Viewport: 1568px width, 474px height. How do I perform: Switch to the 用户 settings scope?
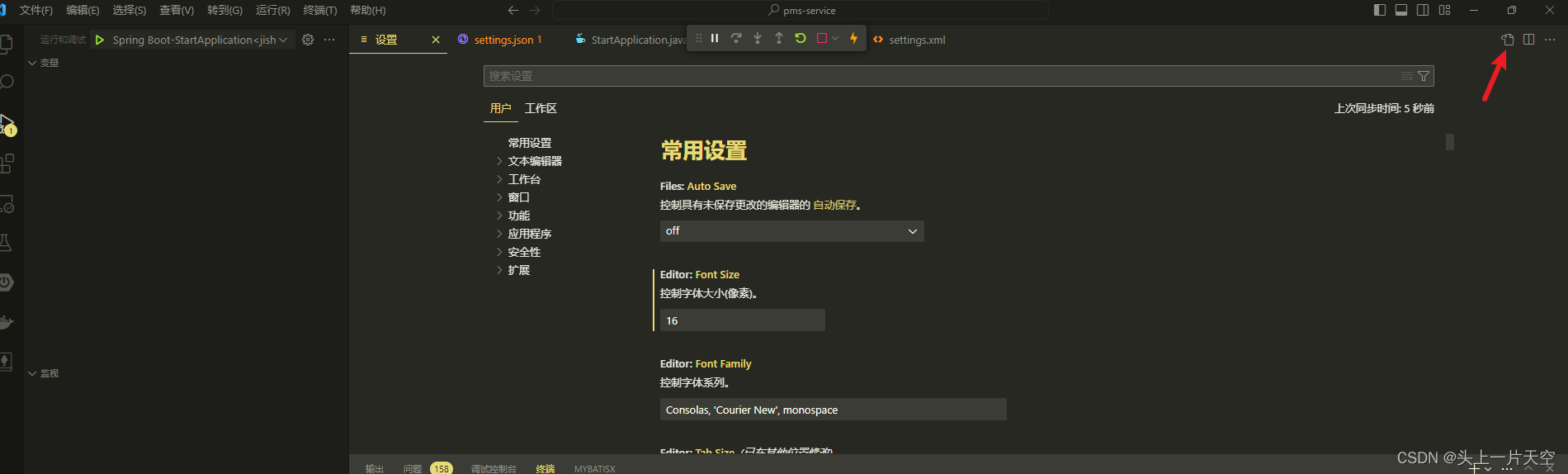click(x=500, y=108)
